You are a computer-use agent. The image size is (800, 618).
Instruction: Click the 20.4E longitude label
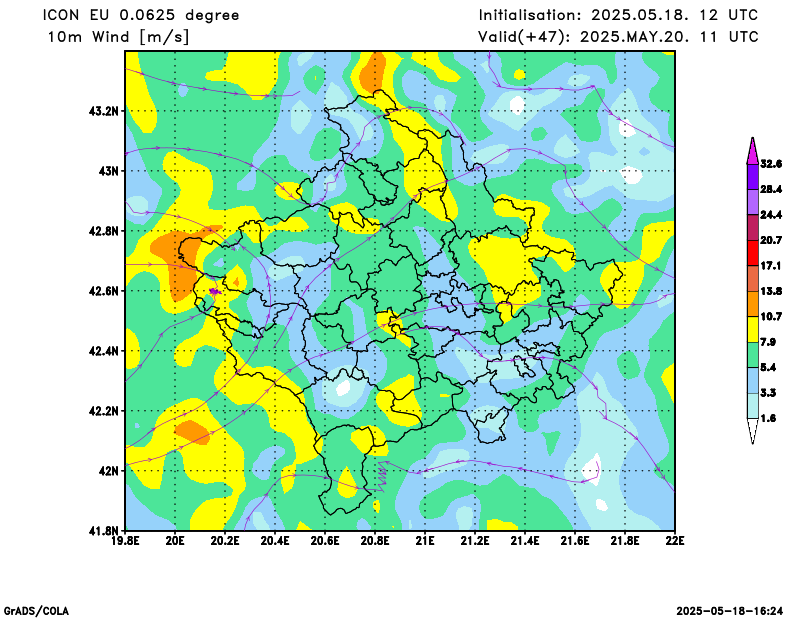click(x=275, y=541)
